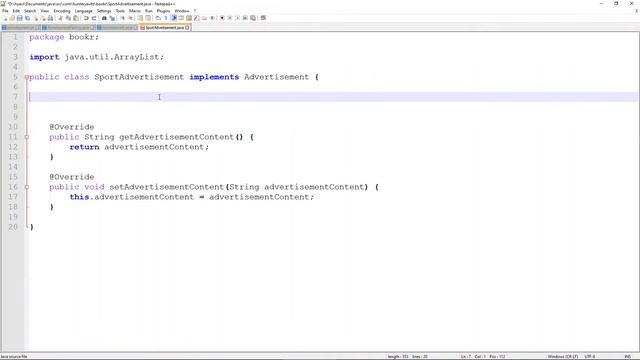This screenshot has width=640, height=360.
Task: Click the length and lines status bar field
Action: point(407,357)
